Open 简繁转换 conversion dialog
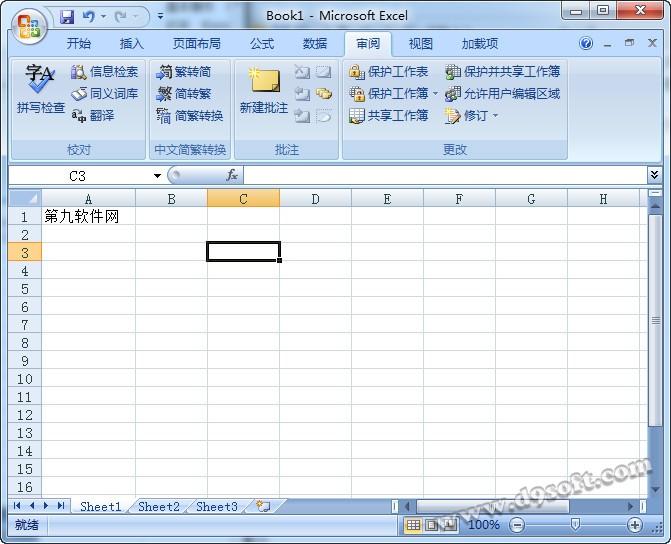This screenshot has width=671, height=544. coord(190,116)
